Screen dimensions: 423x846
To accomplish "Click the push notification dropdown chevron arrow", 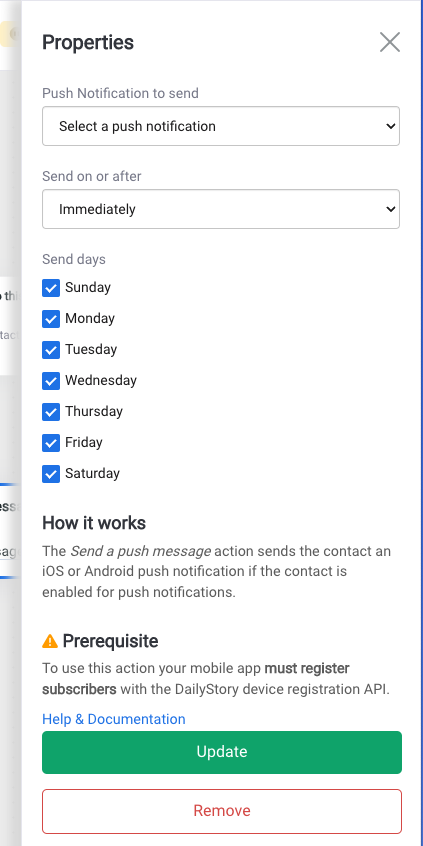I will 391,126.
